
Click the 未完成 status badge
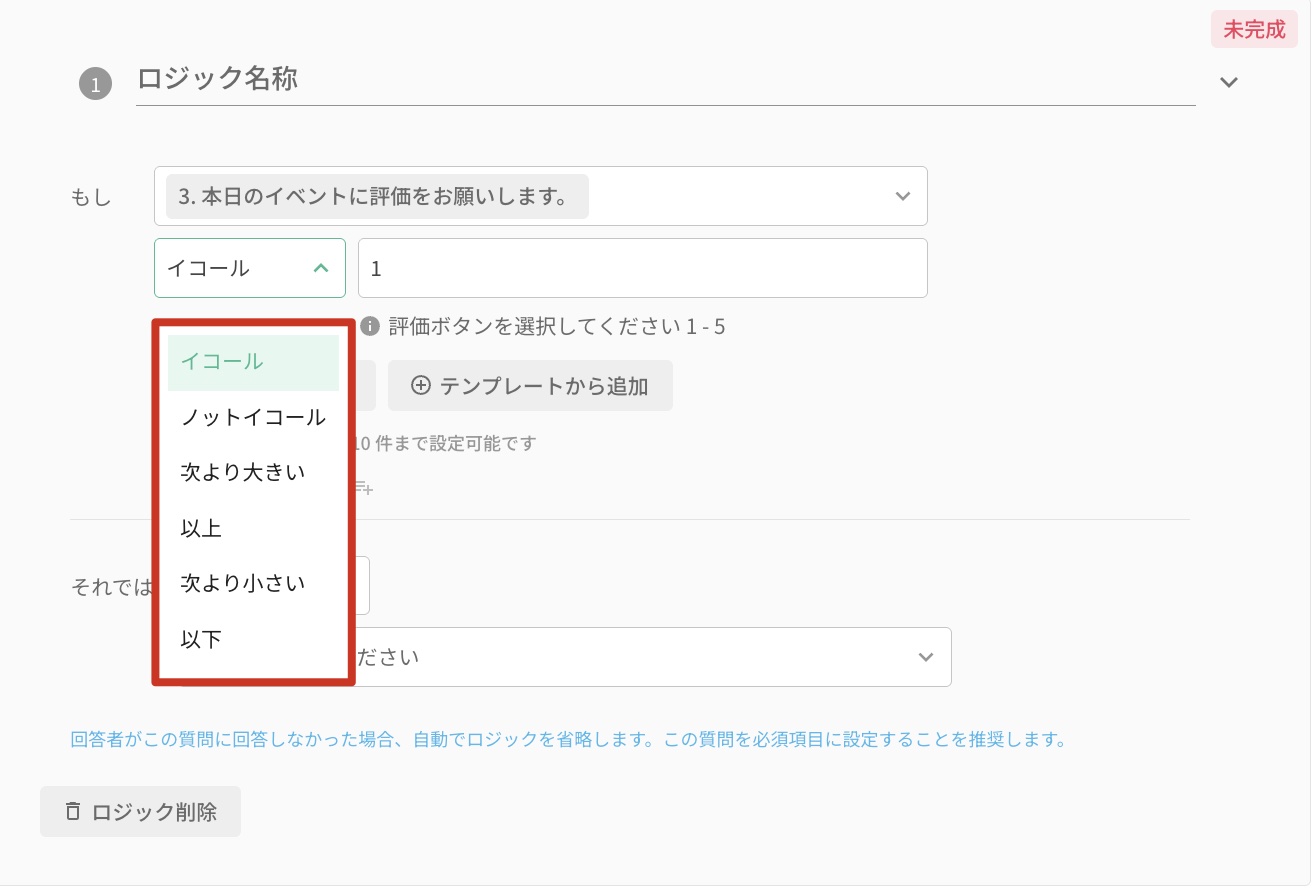[1254, 30]
